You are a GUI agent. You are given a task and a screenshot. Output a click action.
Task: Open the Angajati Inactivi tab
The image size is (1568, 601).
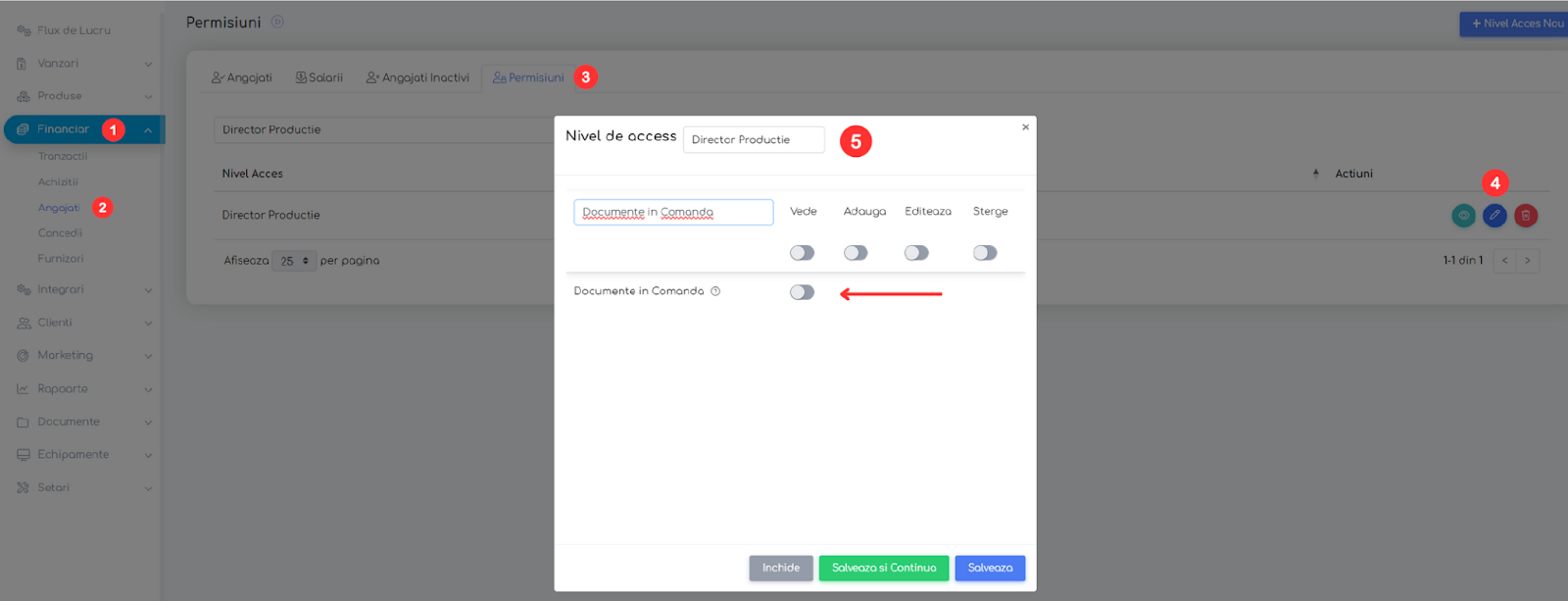[417, 77]
